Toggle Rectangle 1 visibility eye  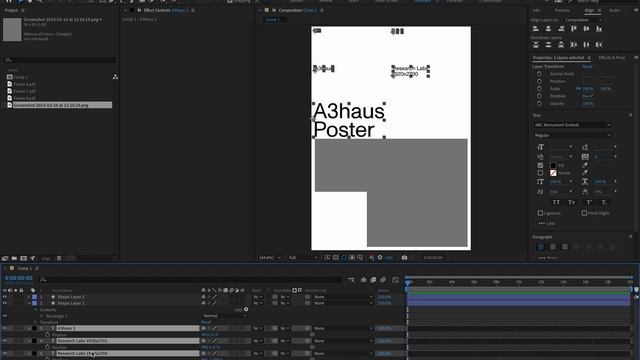tap(4, 316)
